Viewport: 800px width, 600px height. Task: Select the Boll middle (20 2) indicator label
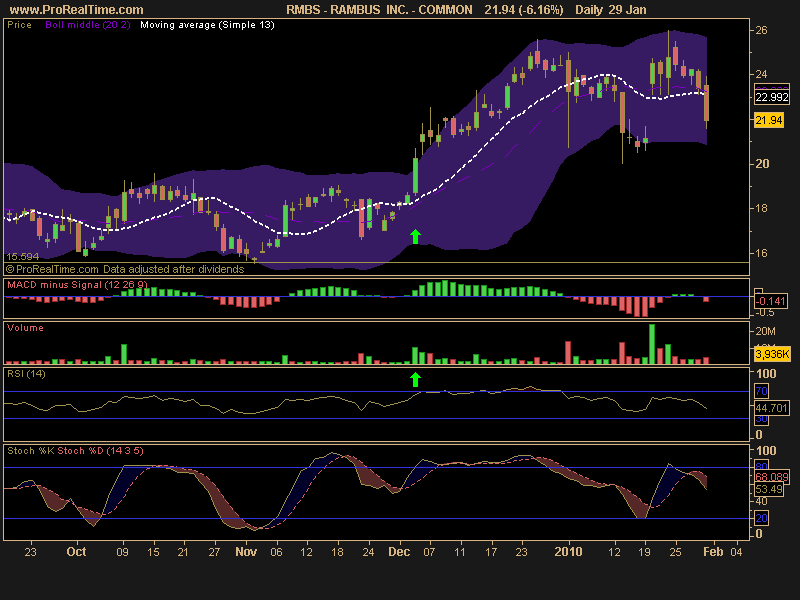(88, 25)
